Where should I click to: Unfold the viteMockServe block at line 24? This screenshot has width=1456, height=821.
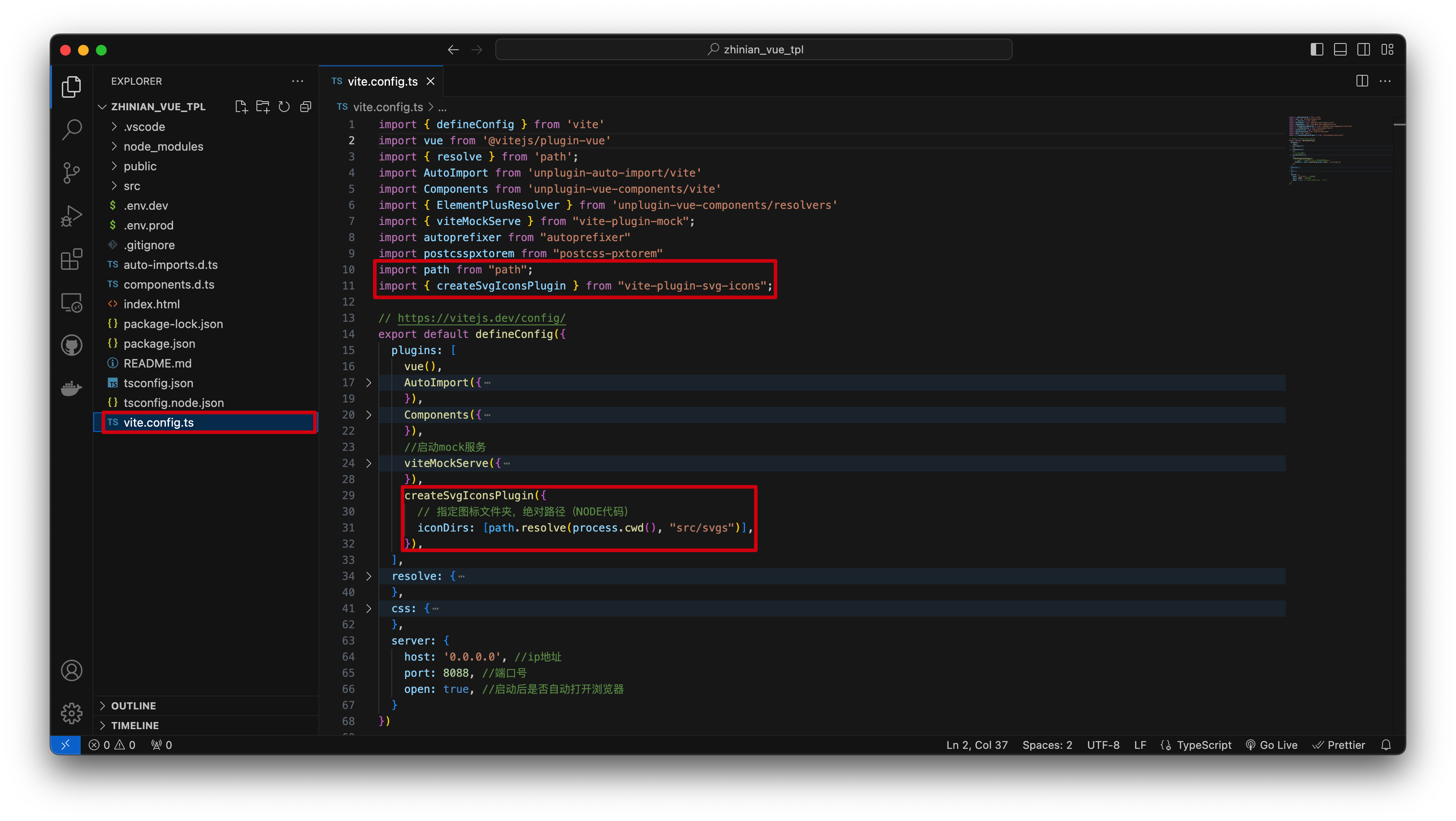point(368,463)
